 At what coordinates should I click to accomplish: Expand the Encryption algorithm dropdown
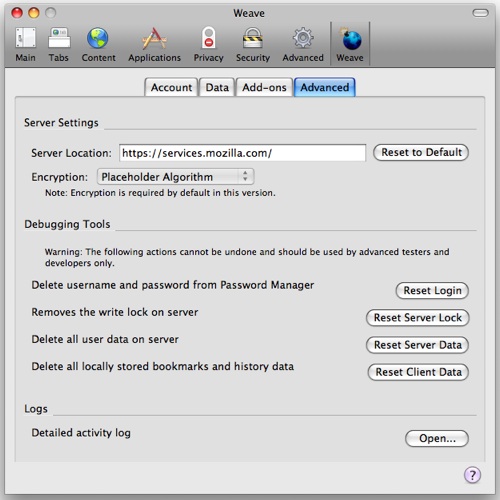pyautogui.click(x=175, y=177)
